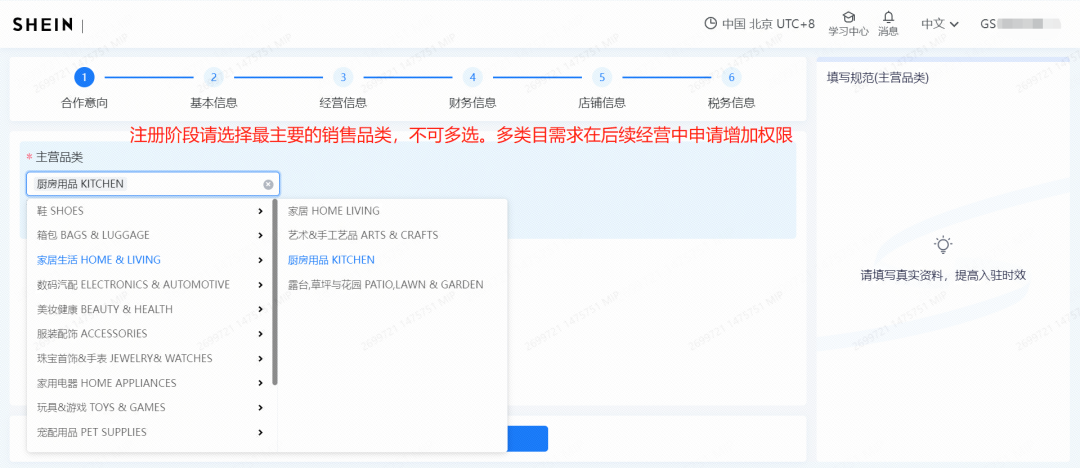Viewport: 1080px width, 468px height.
Task: Click step 6 税务信息 circle
Action: [x=731, y=78]
